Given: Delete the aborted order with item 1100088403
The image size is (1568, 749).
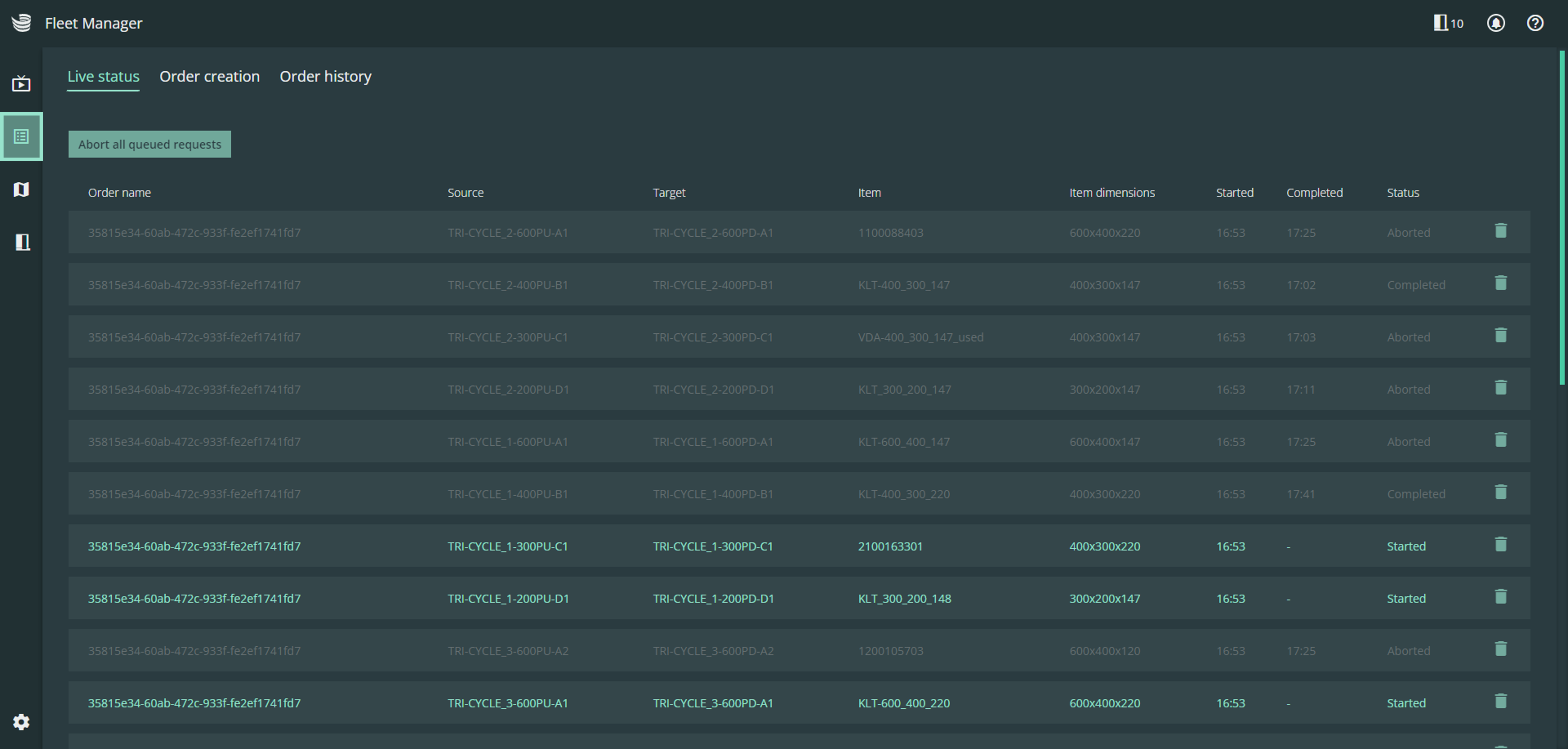Looking at the screenshot, I should (x=1501, y=230).
